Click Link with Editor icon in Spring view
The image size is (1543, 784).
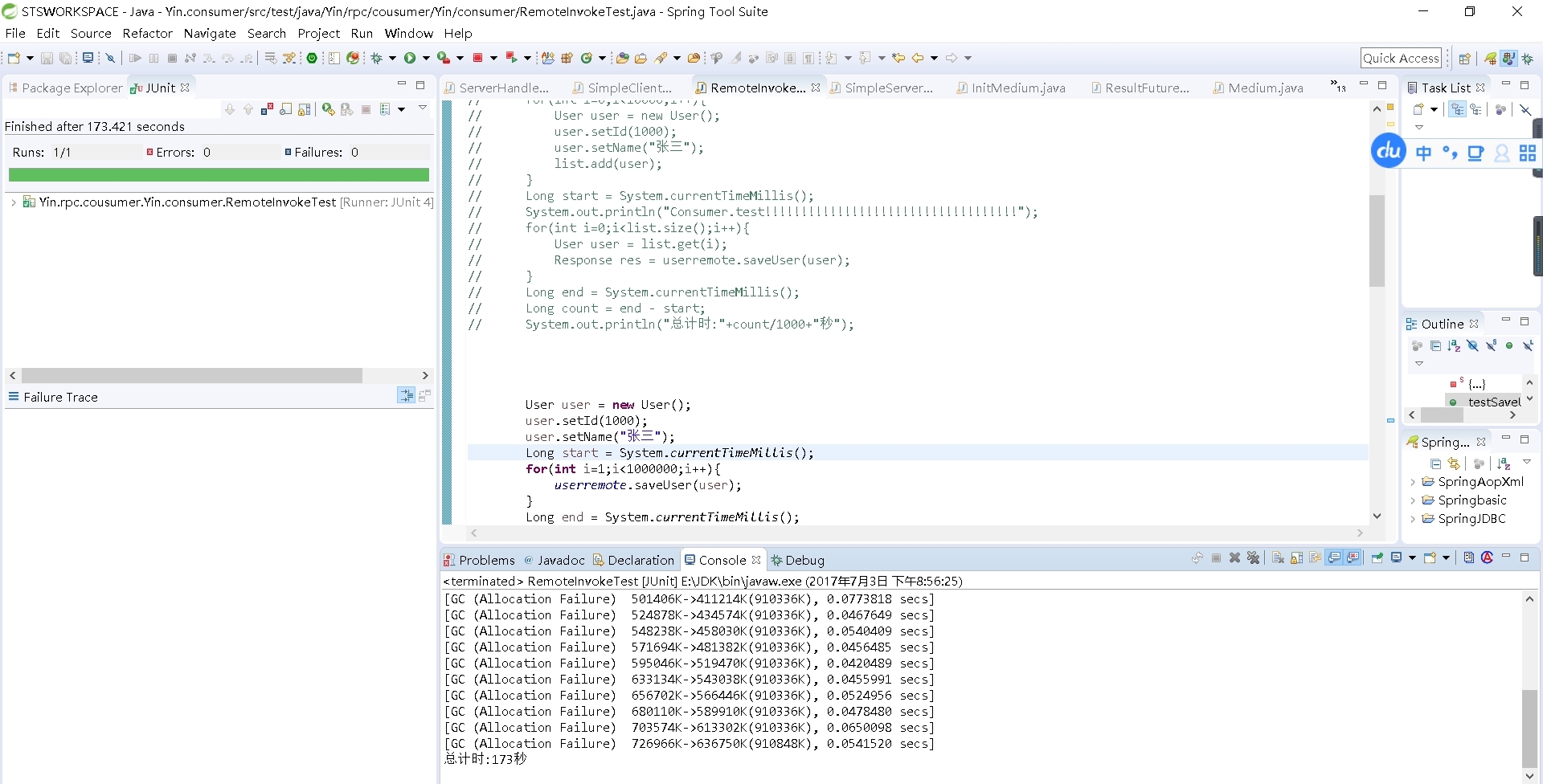1454,463
